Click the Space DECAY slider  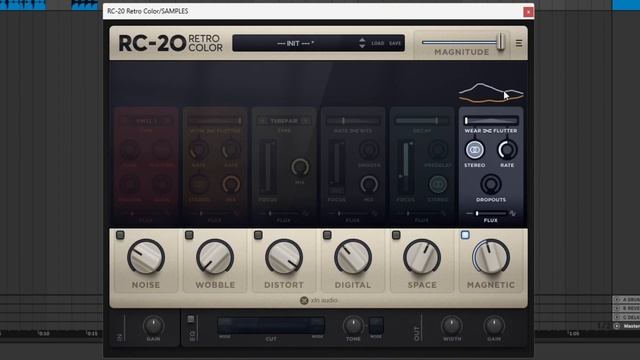[422, 121]
